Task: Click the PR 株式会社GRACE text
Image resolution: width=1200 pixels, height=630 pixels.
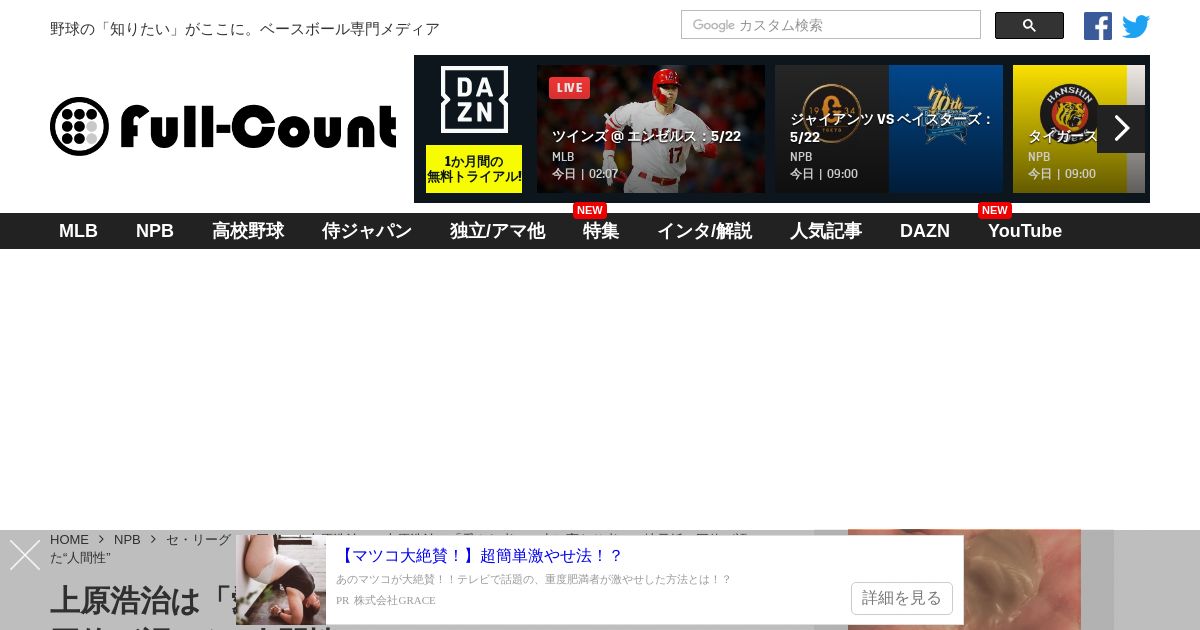Action: [x=386, y=601]
